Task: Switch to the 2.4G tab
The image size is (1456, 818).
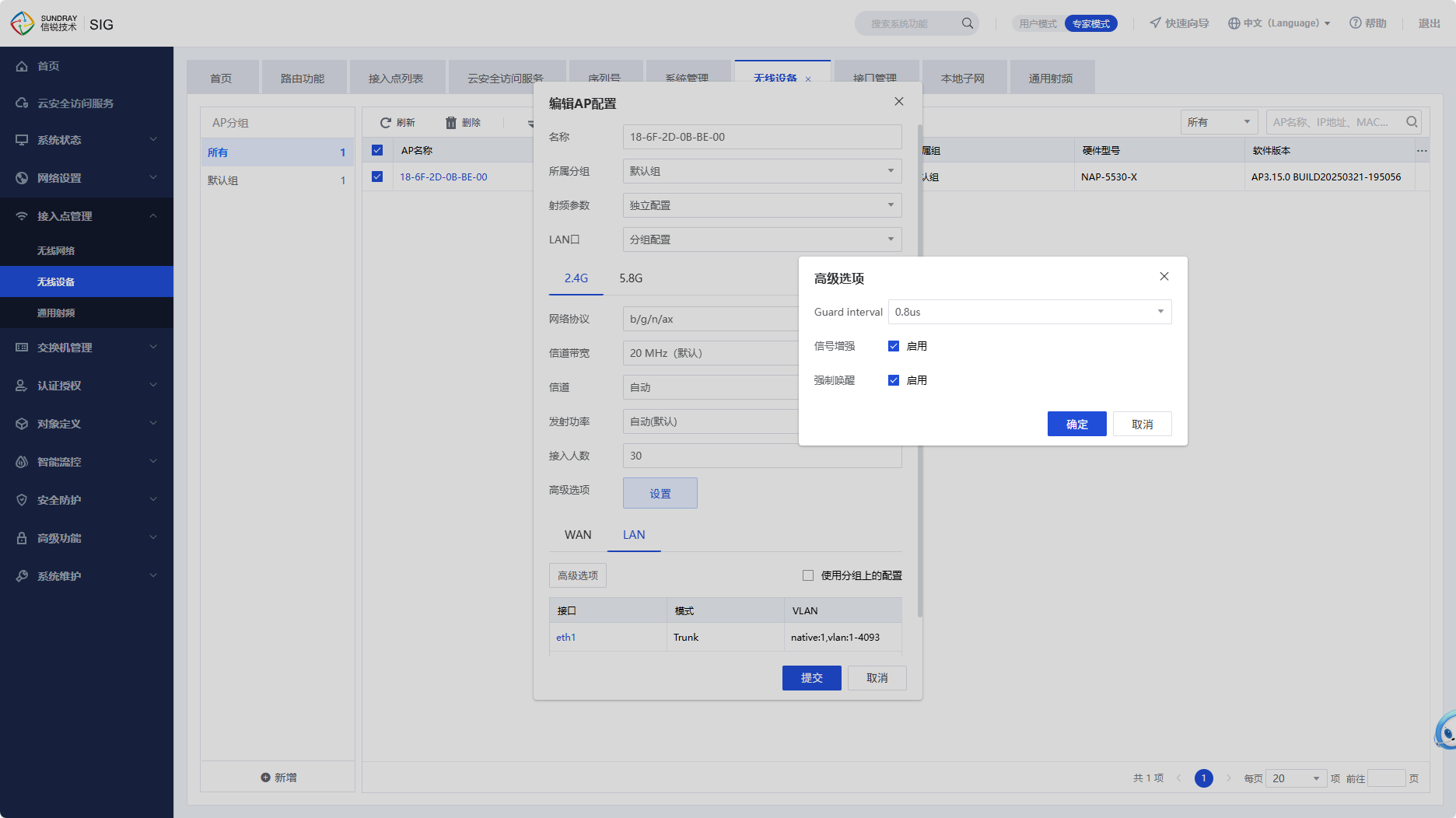Action: [576, 278]
